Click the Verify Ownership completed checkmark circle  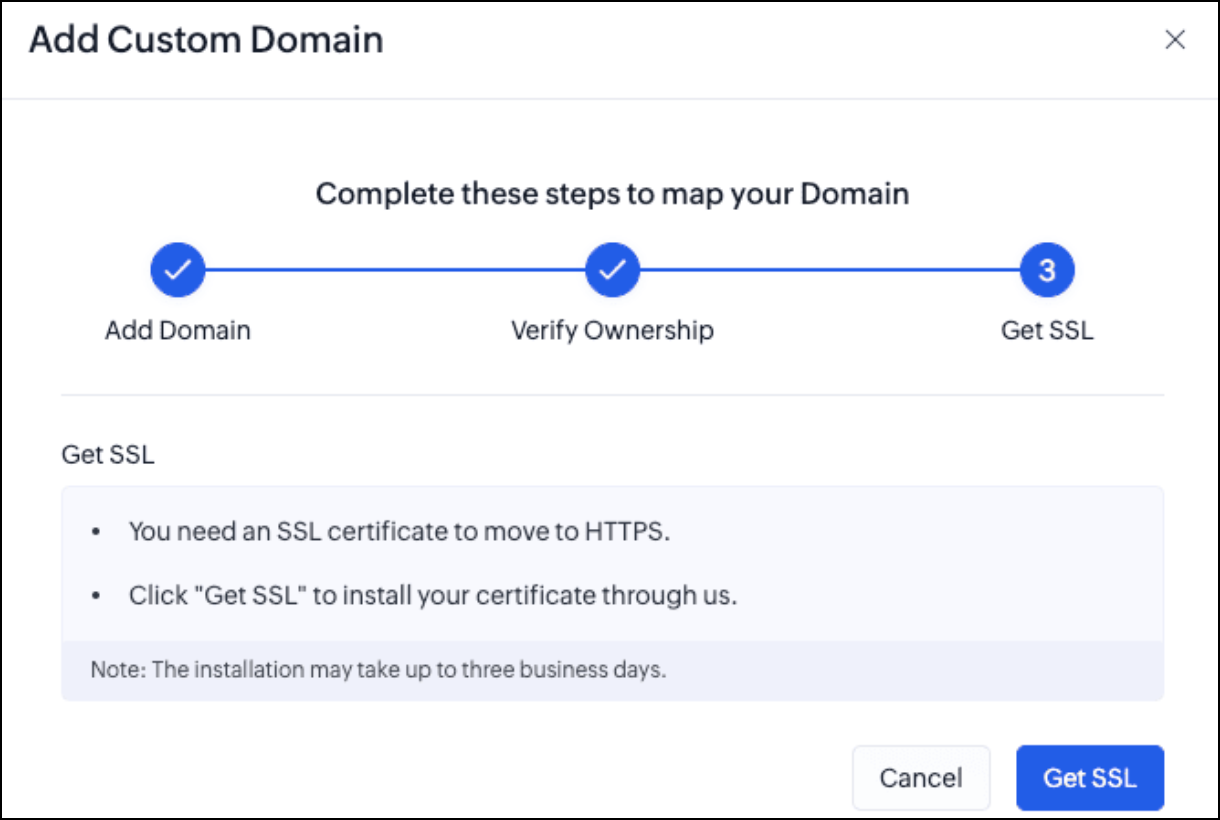pyautogui.click(x=612, y=270)
